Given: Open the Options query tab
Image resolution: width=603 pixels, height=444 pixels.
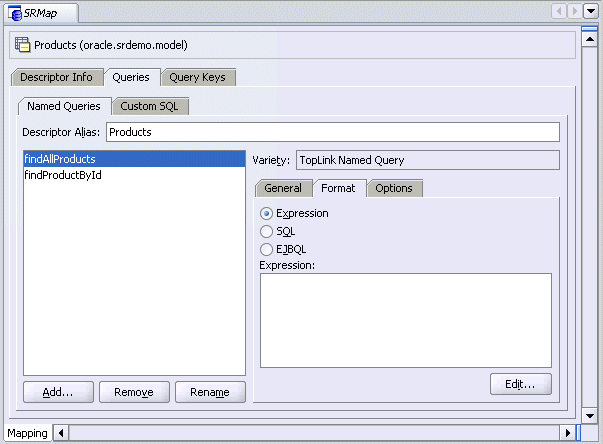Looking at the screenshot, I should [394, 188].
